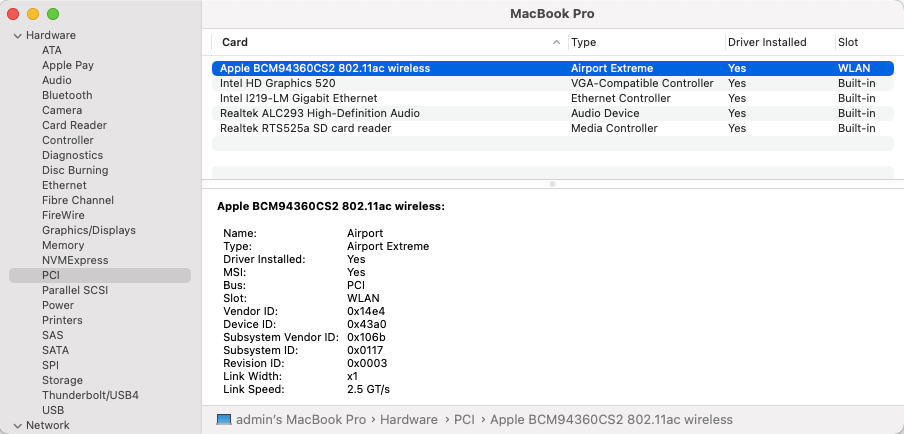Open the Bluetooth hardware category

[x=67, y=95]
